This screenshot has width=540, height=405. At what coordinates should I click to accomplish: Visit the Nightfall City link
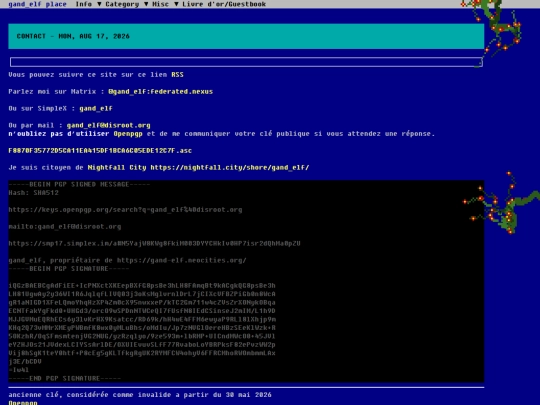coord(117,167)
